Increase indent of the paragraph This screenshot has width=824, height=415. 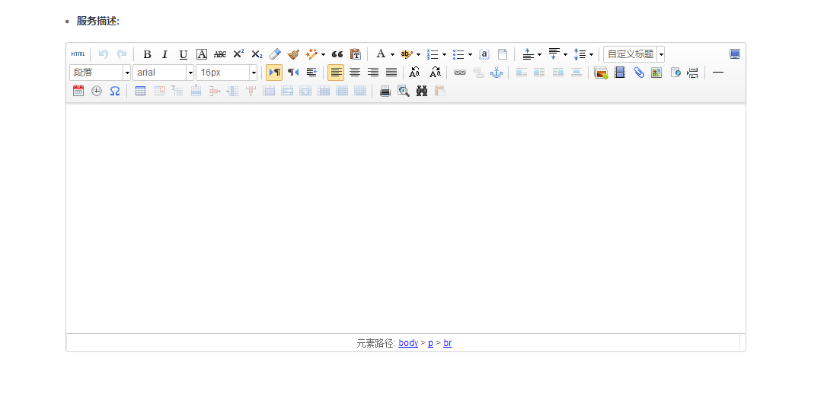(x=312, y=72)
